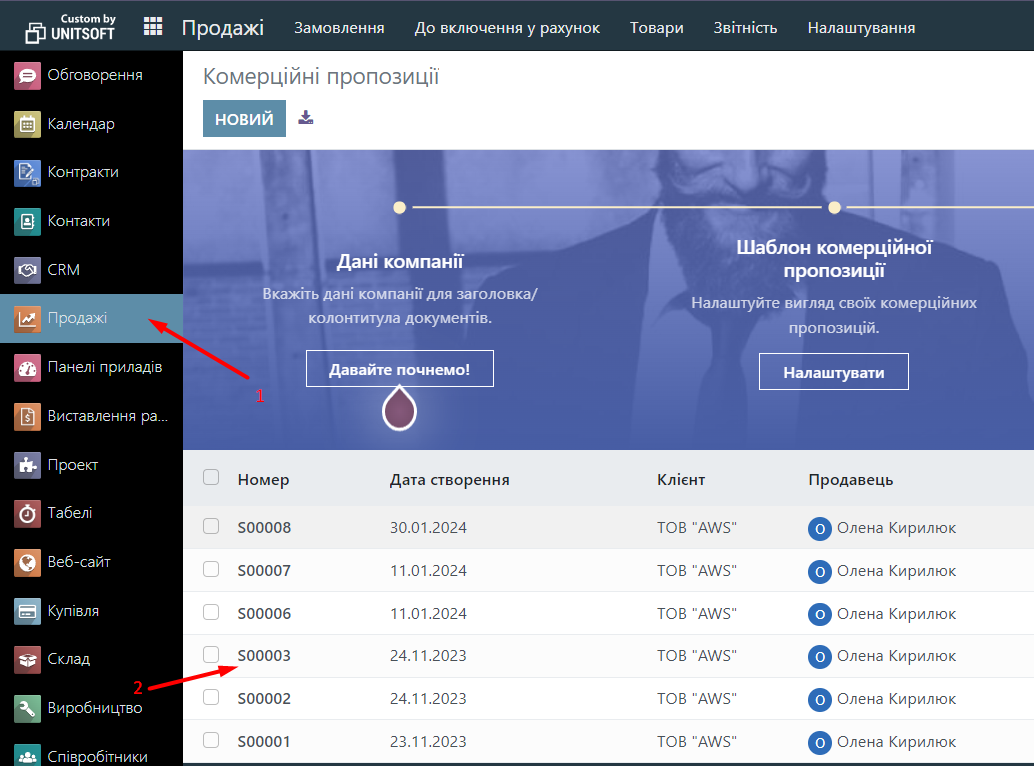Open the Склад app icon
1034x766 pixels.
27,659
